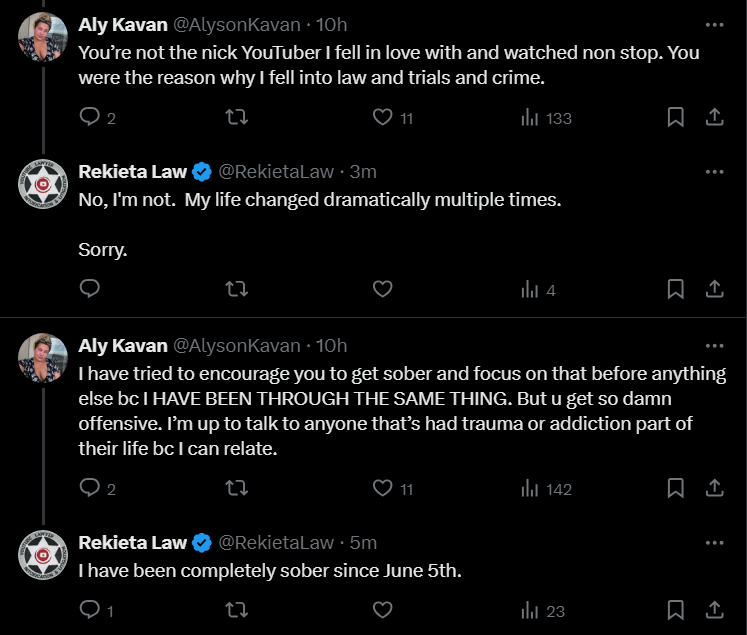
Task: Retweet Aly Kavan's tweet about getting sober
Action: [237, 488]
